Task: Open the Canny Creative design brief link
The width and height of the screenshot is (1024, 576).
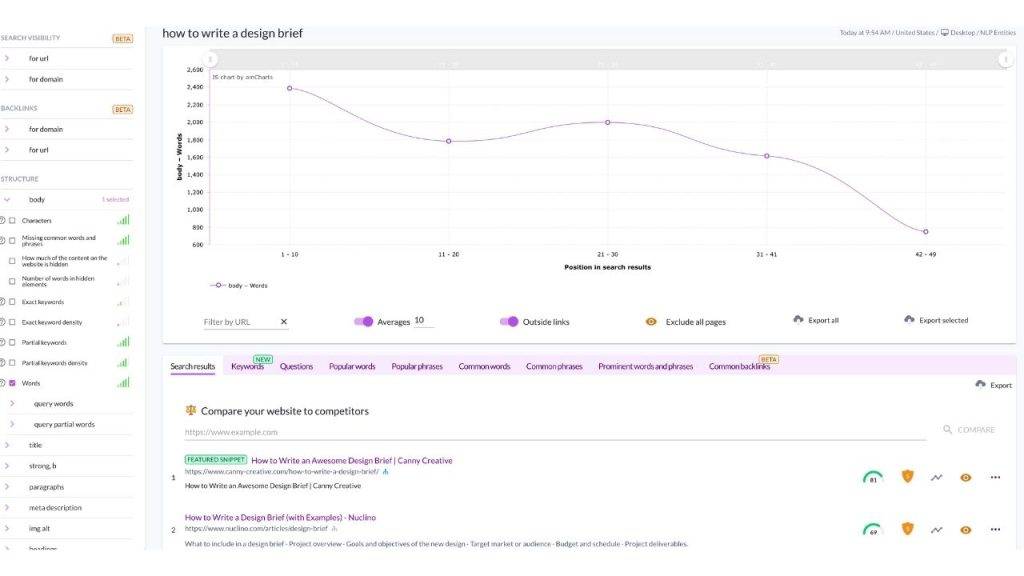Action: (x=351, y=460)
